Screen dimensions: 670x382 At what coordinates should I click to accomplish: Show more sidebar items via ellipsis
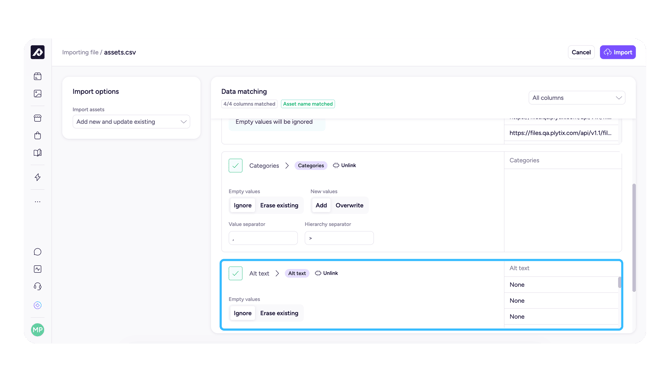click(38, 201)
